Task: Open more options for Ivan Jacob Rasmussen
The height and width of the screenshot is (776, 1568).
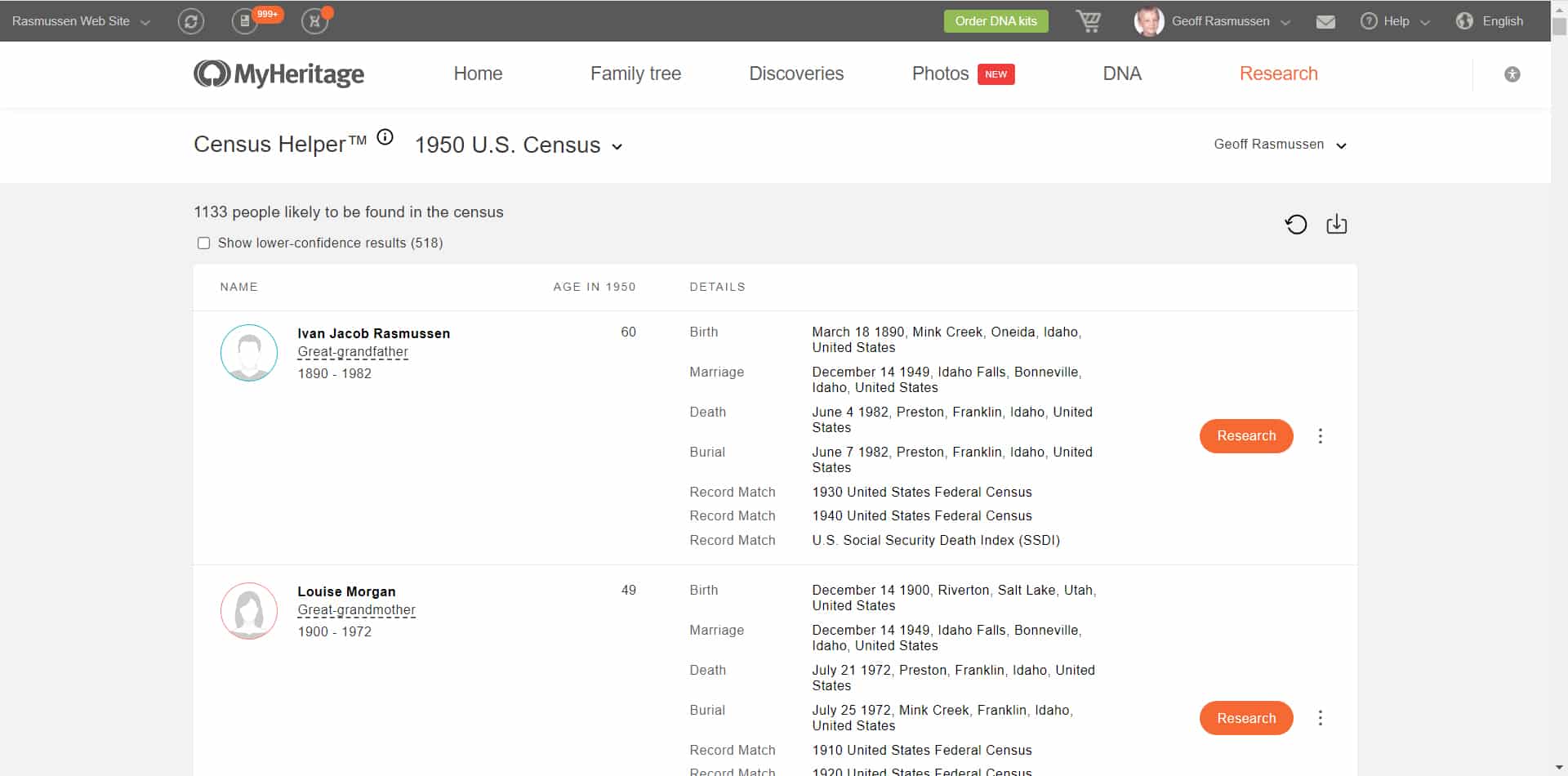Action: [x=1321, y=436]
